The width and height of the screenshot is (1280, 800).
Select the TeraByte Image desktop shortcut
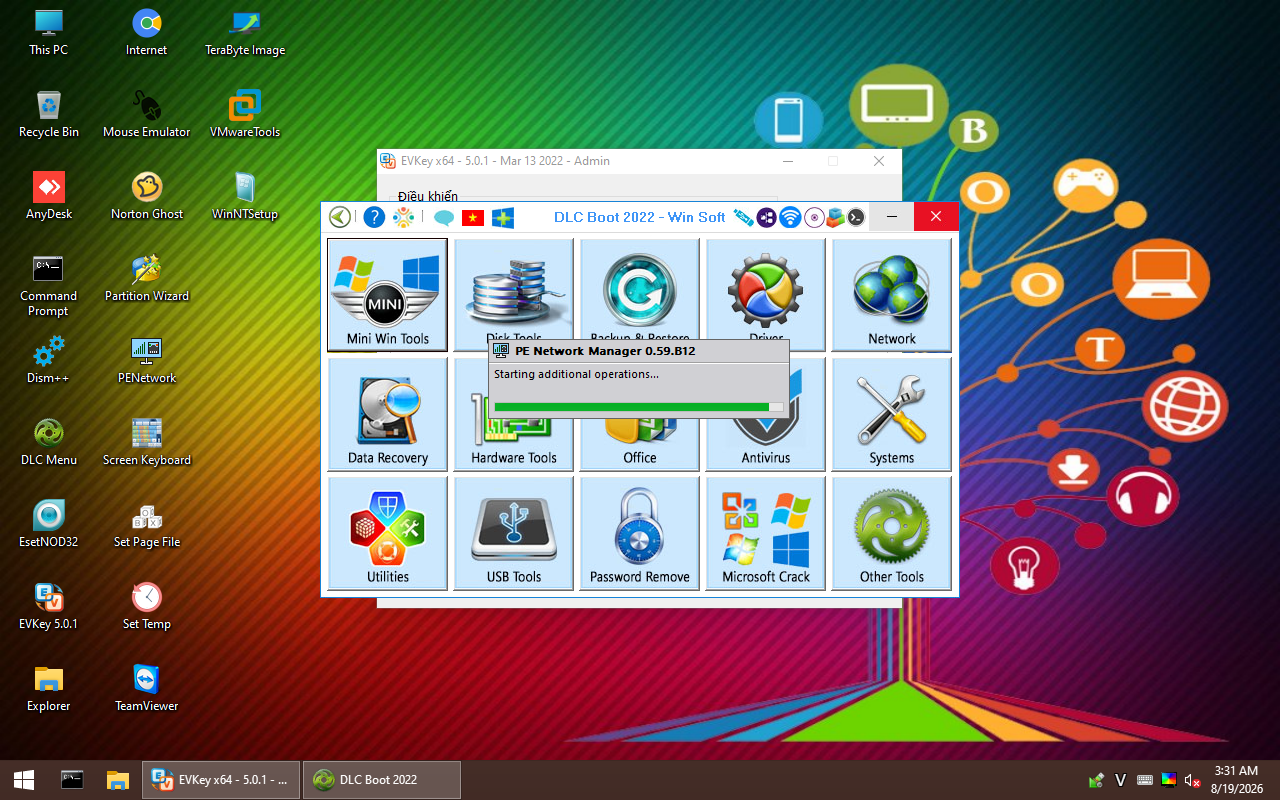click(x=245, y=32)
